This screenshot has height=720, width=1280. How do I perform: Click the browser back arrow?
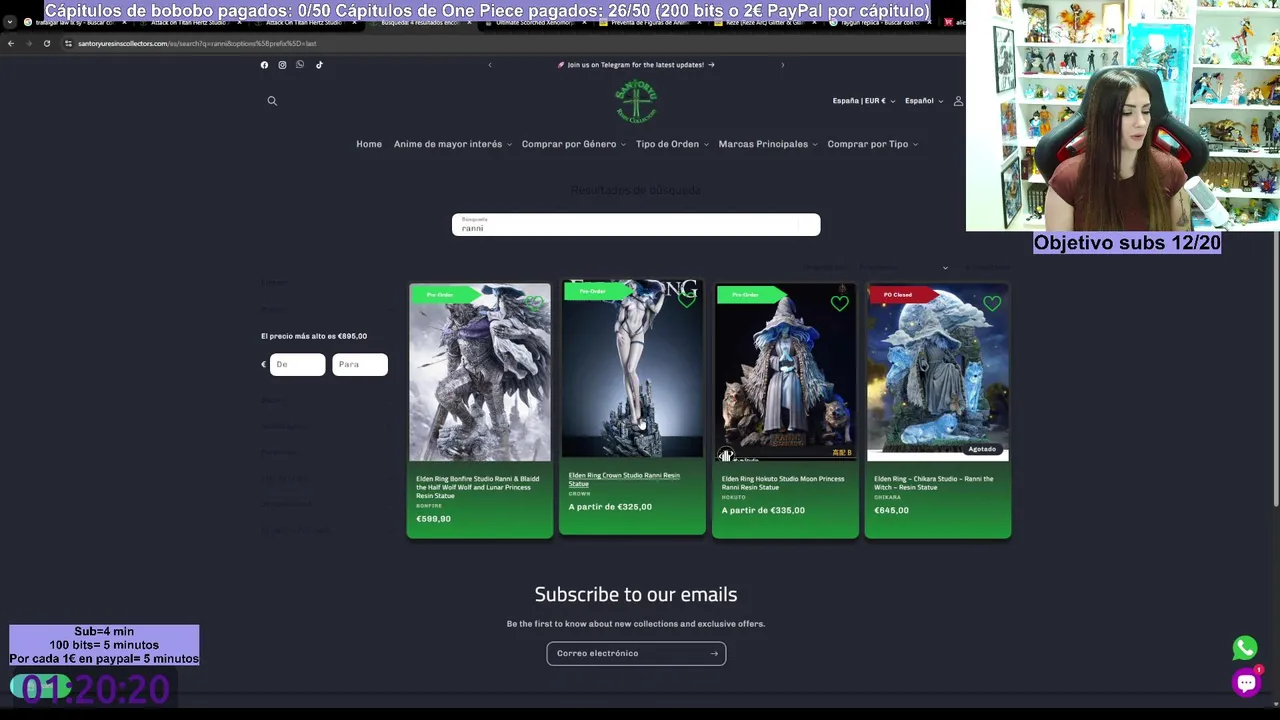(x=11, y=44)
